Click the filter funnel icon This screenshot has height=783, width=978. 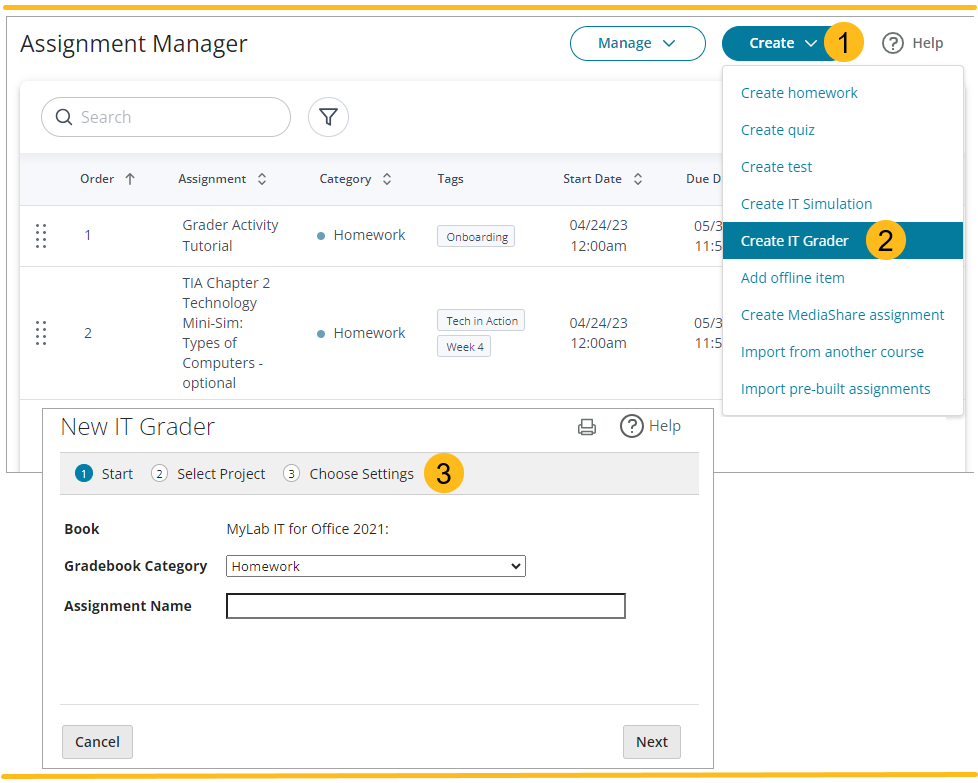point(328,117)
